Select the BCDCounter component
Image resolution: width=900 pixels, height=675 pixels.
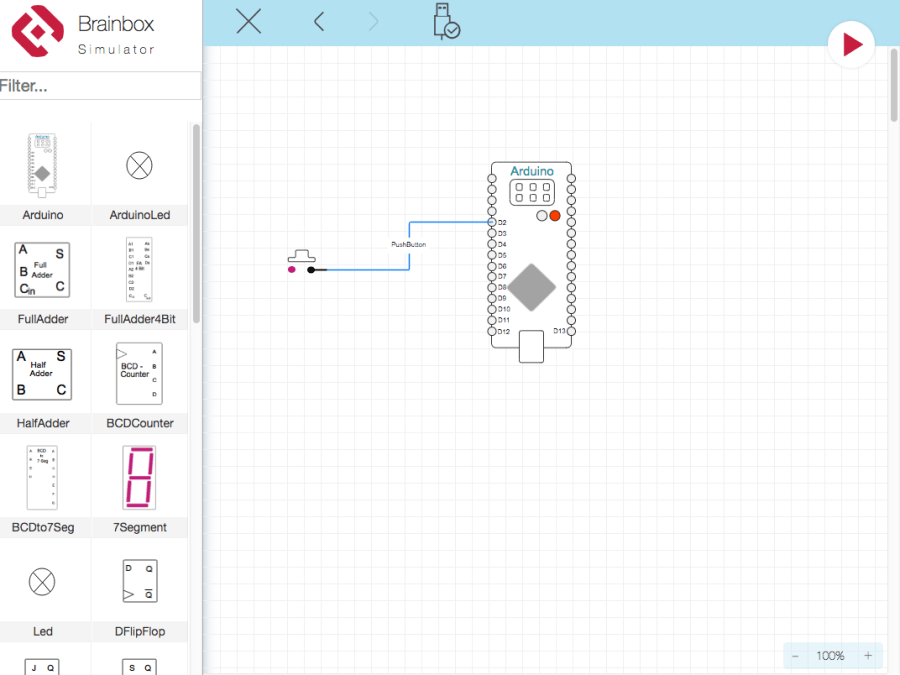coord(138,374)
